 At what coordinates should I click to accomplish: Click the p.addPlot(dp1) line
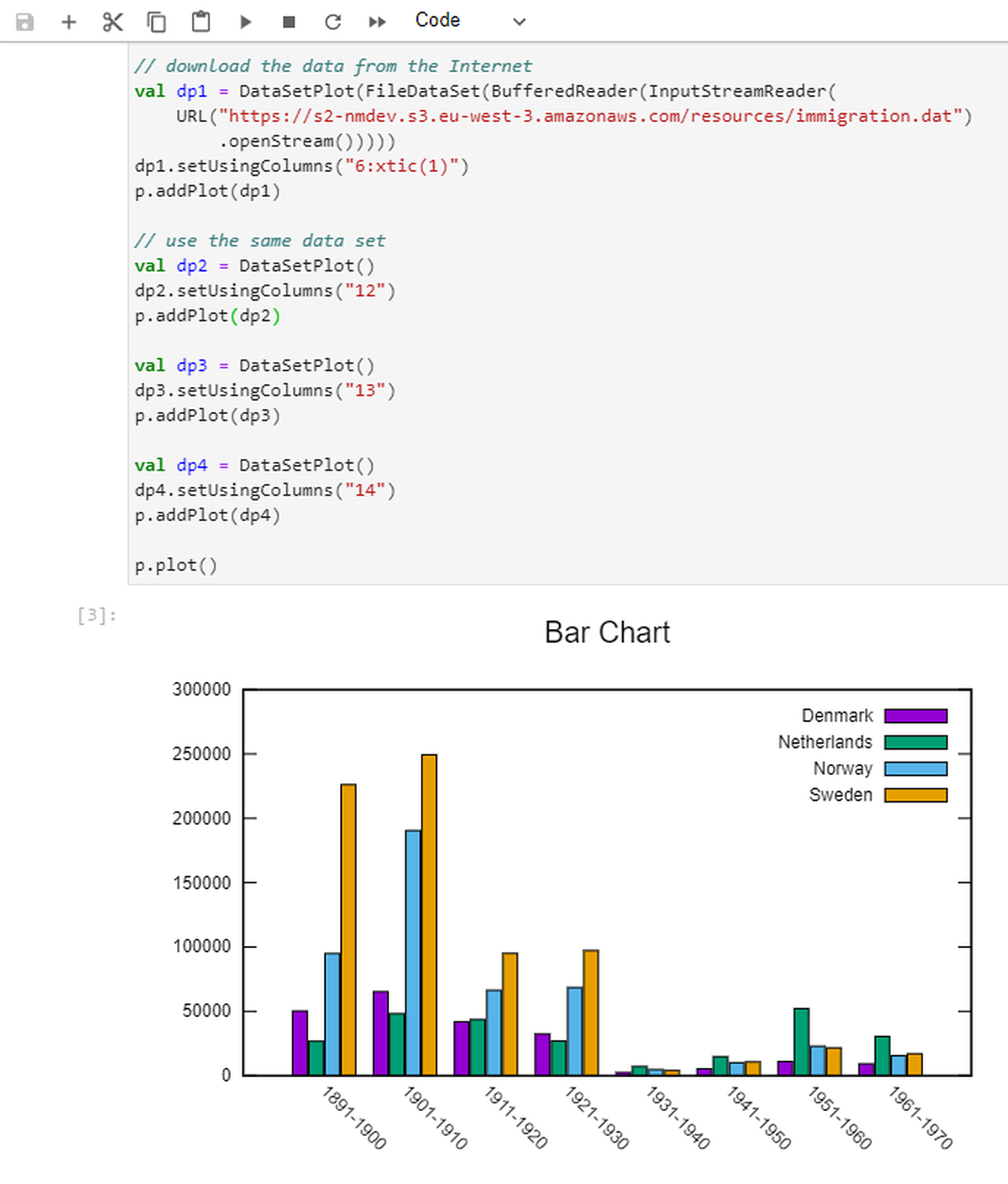pos(208,191)
